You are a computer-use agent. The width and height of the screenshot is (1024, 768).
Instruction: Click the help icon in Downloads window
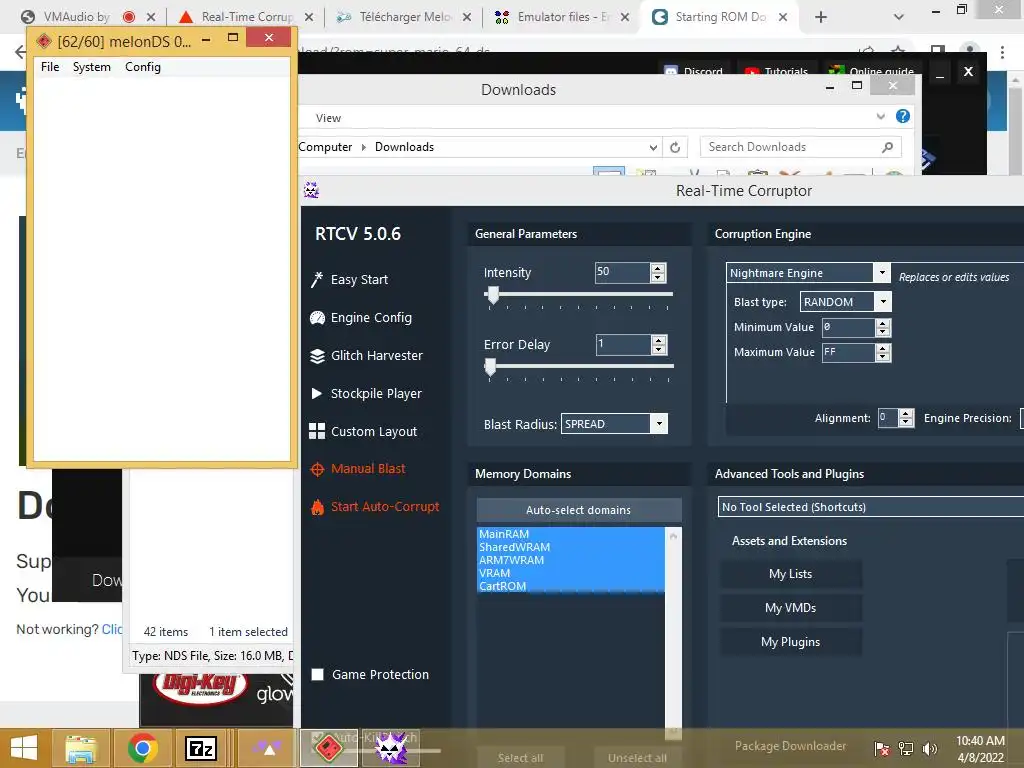903,116
